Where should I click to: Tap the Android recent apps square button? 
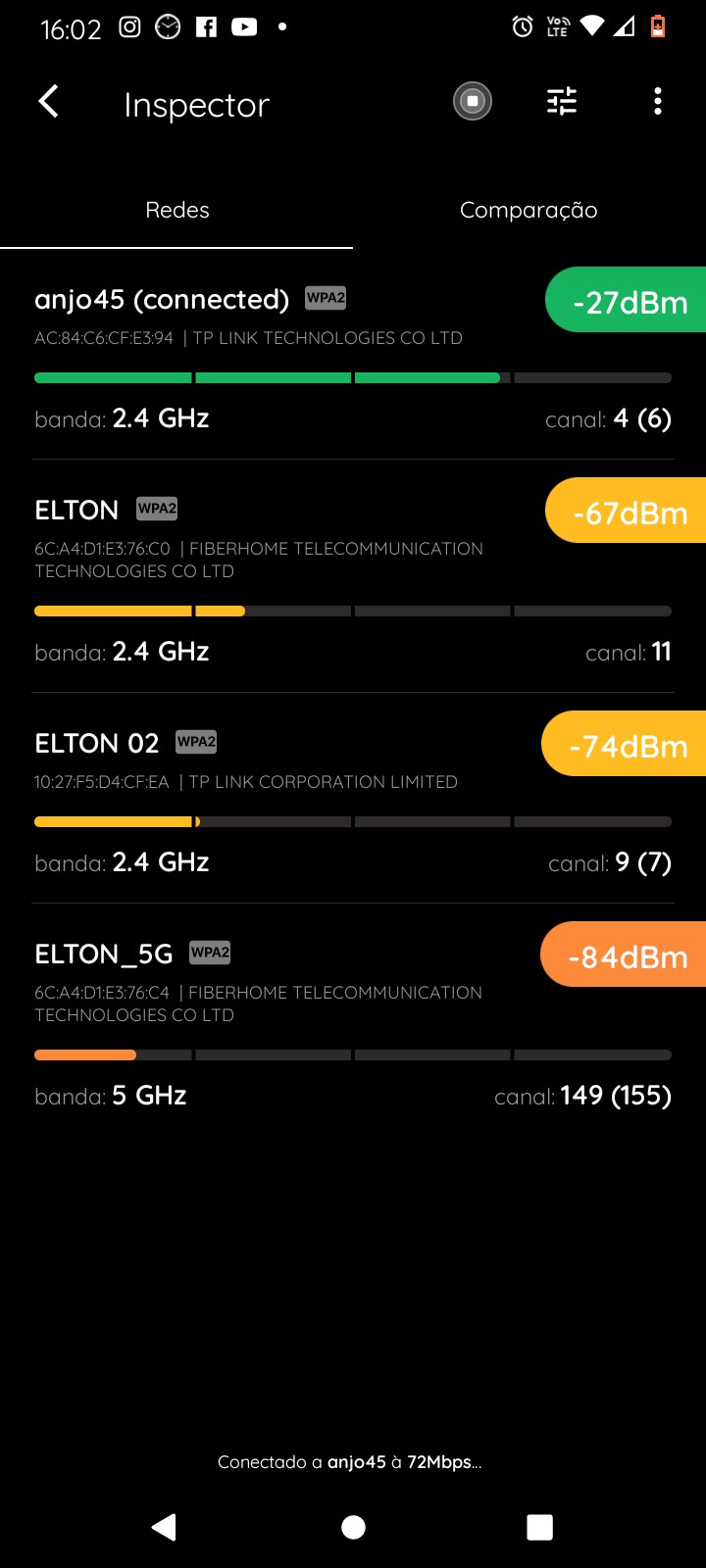(x=539, y=1527)
